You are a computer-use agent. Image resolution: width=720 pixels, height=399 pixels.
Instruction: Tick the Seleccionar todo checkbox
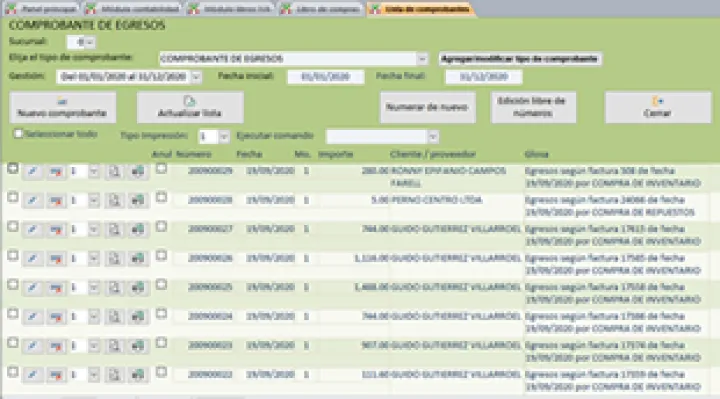(18, 134)
